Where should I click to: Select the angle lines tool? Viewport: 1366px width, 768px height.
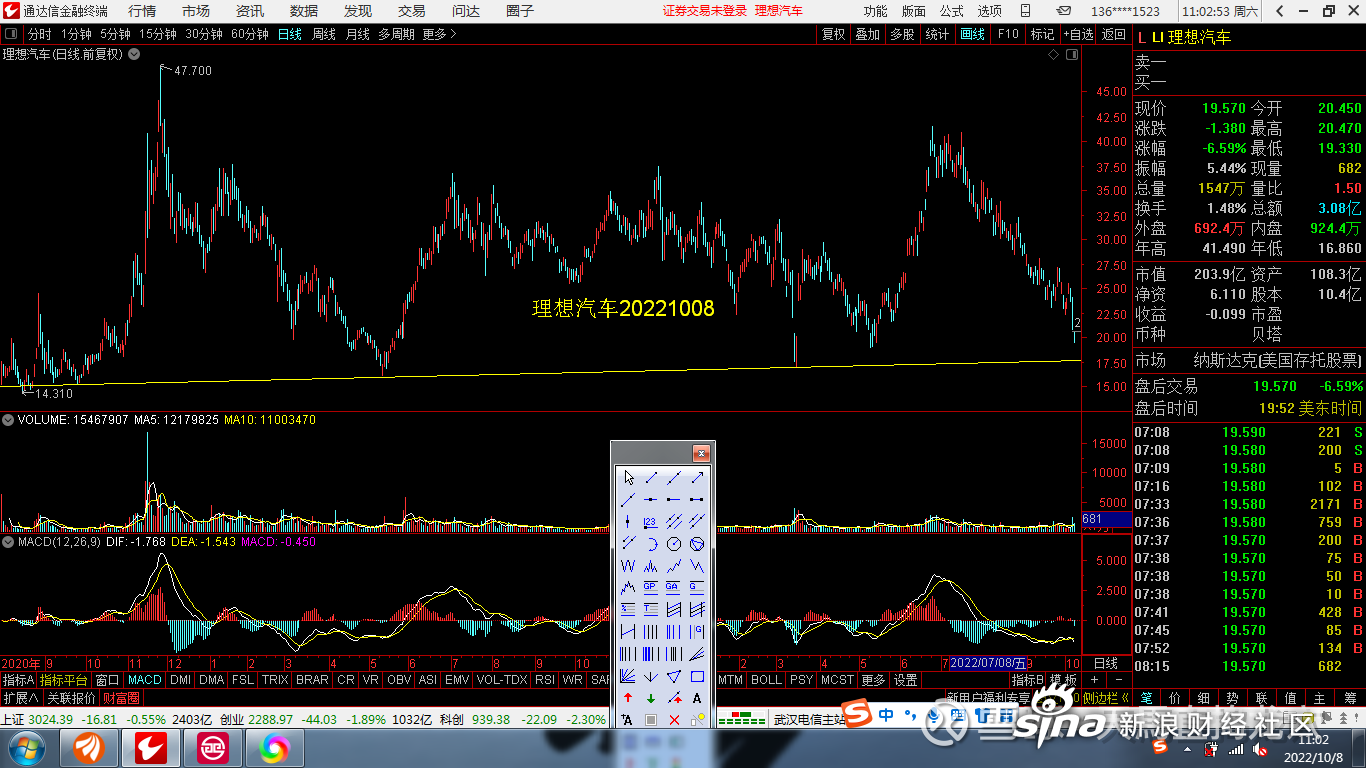[697, 654]
